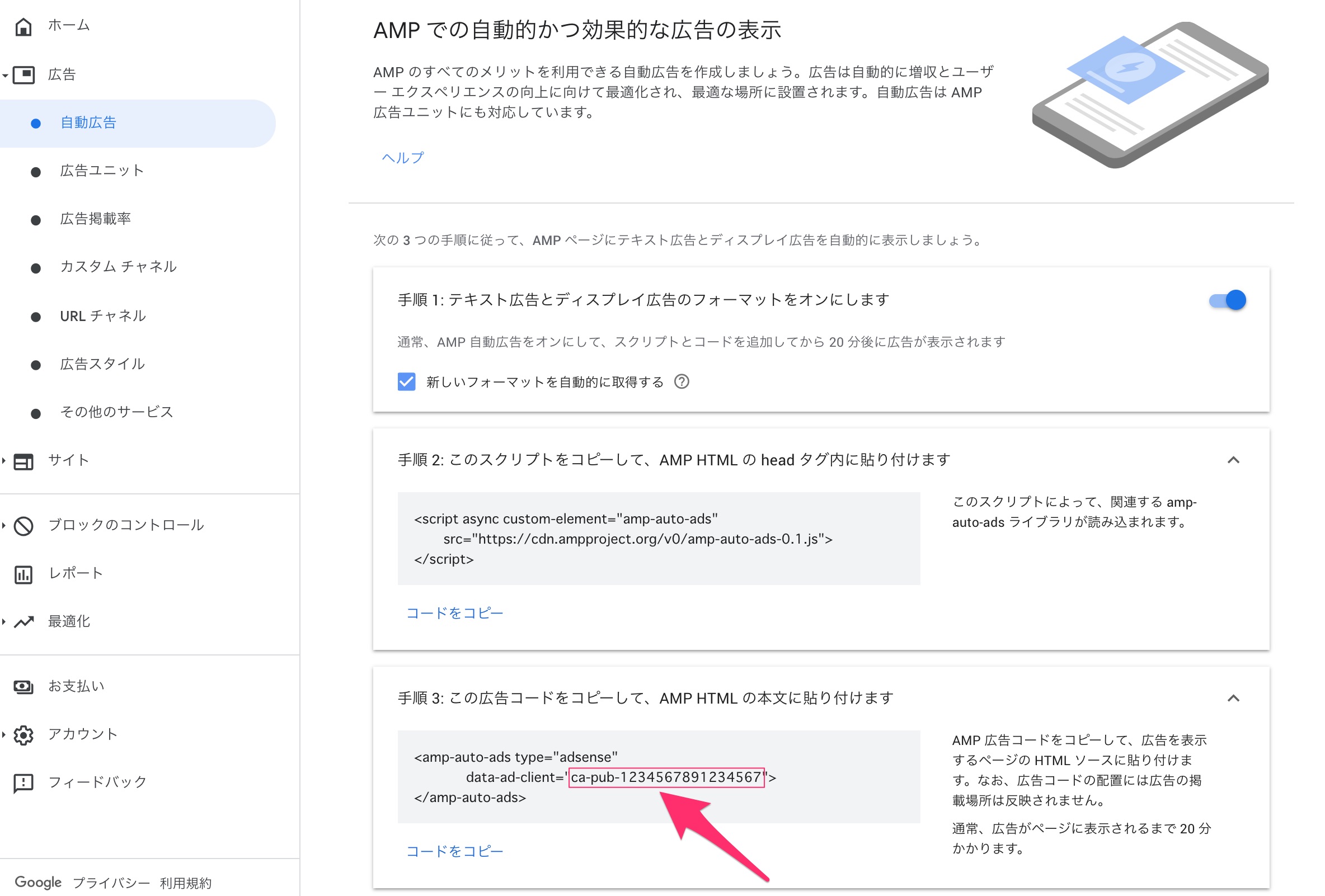Open the レポート menu label
1325x896 pixels.
pos(76,573)
